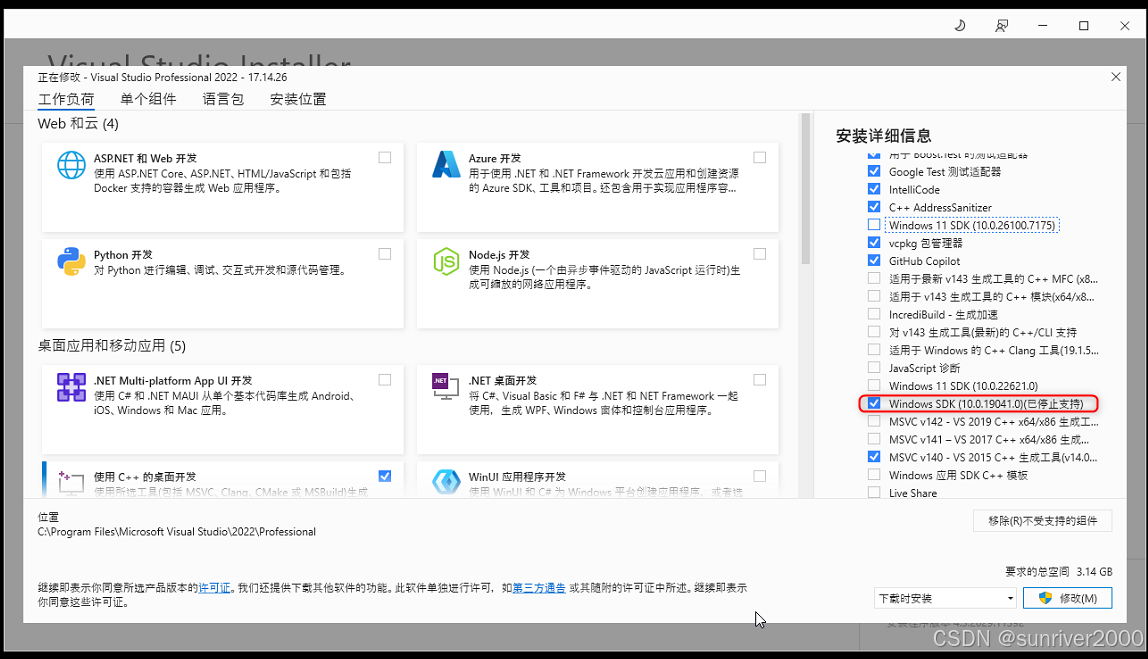Check MSVC v142 VS 2019 build tools
This screenshot has width=1148, height=659.
coord(874,421)
